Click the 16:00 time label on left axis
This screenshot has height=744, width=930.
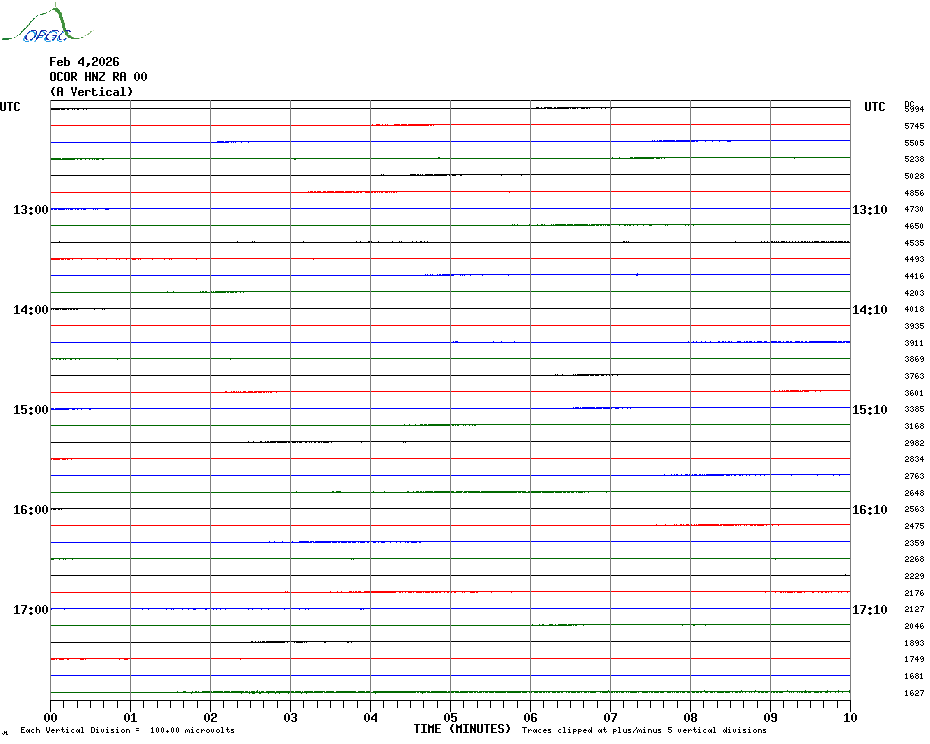pos(30,510)
